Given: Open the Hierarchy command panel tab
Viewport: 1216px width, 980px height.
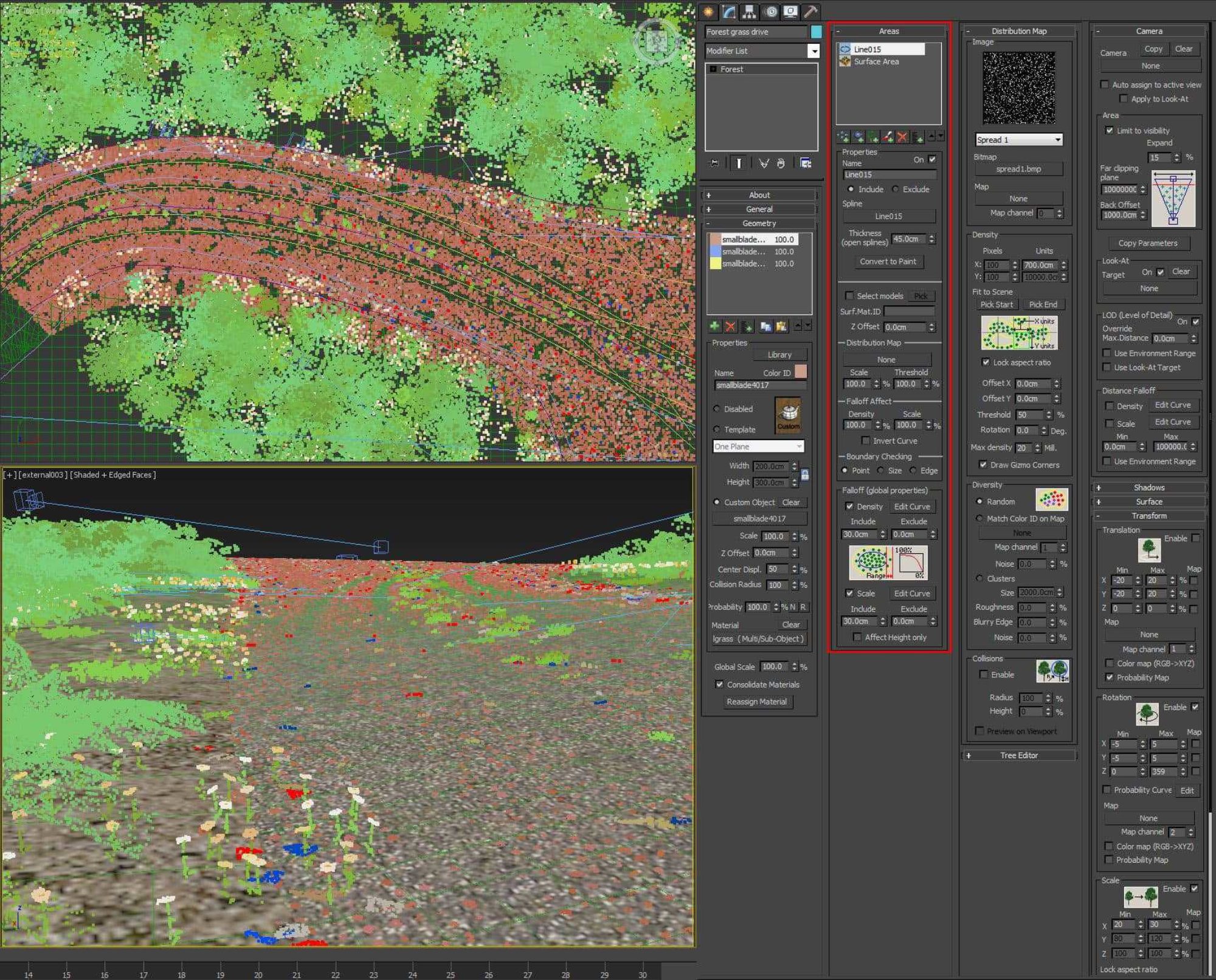Looking at the screenshot, I should pyautogui.click(x=749, y=12).
